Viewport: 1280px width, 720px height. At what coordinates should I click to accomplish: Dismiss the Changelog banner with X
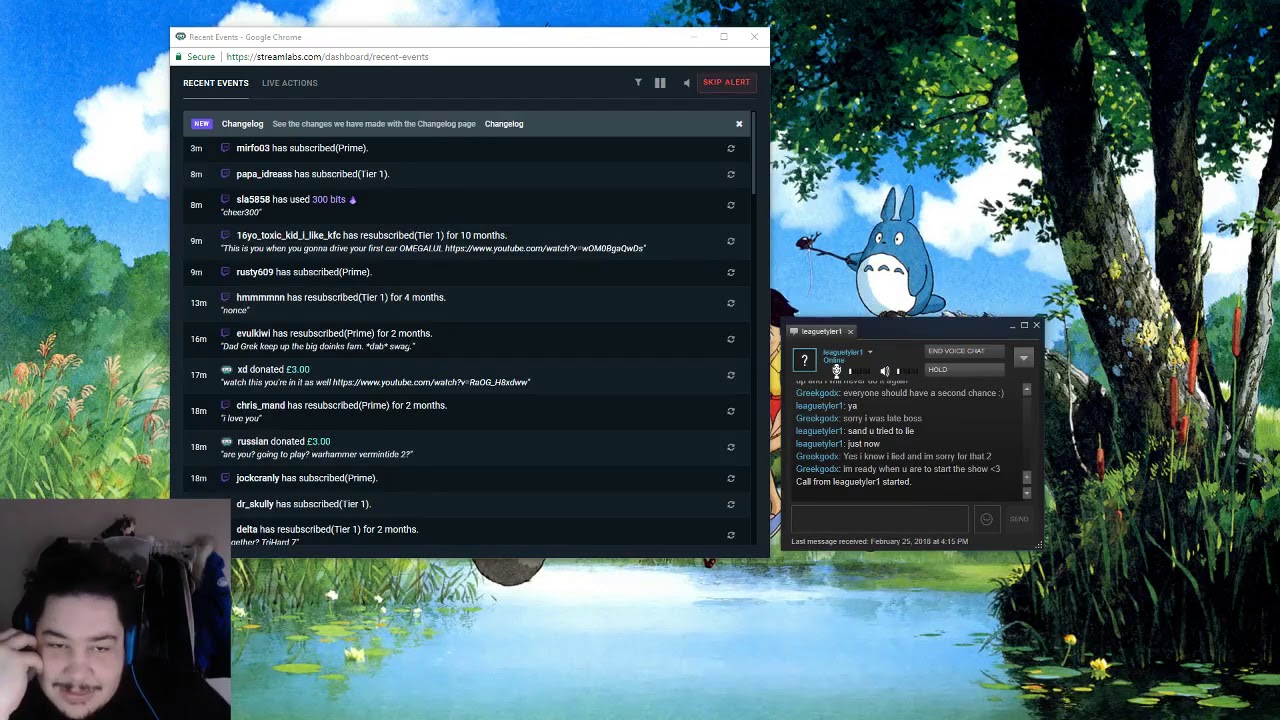tap(739, 124)
